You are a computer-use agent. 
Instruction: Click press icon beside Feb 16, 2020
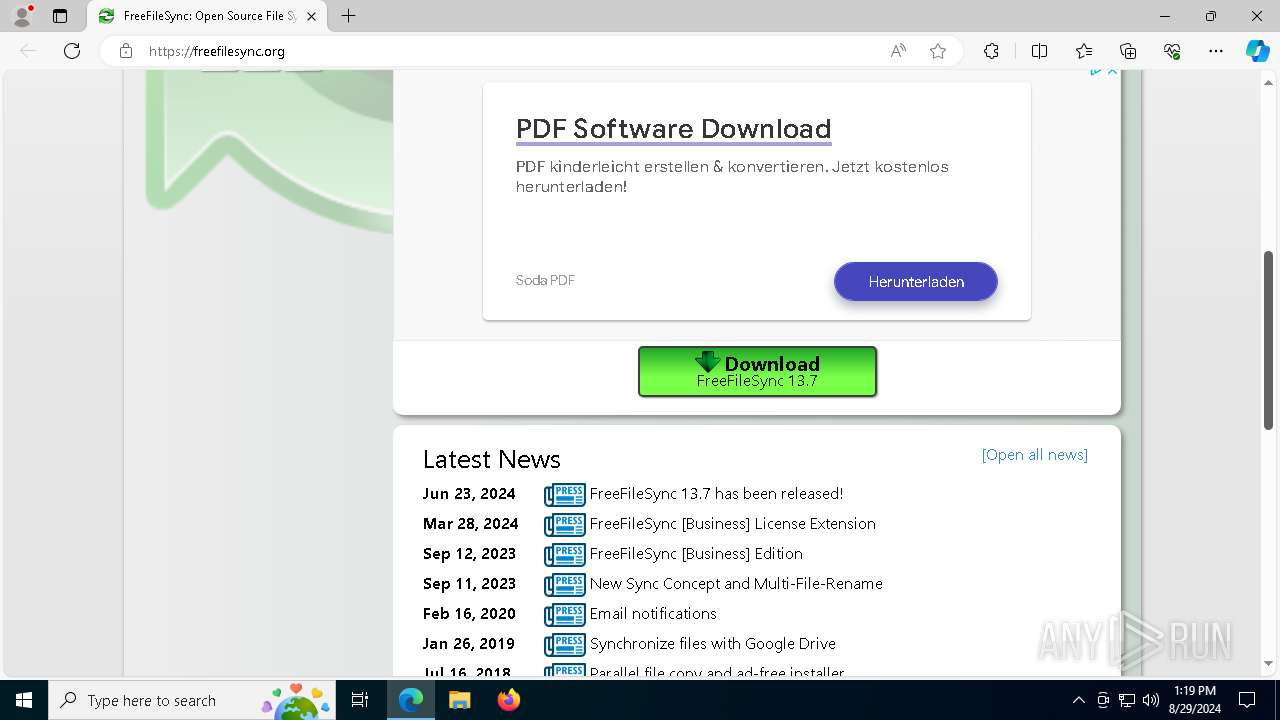click(565, 615)
